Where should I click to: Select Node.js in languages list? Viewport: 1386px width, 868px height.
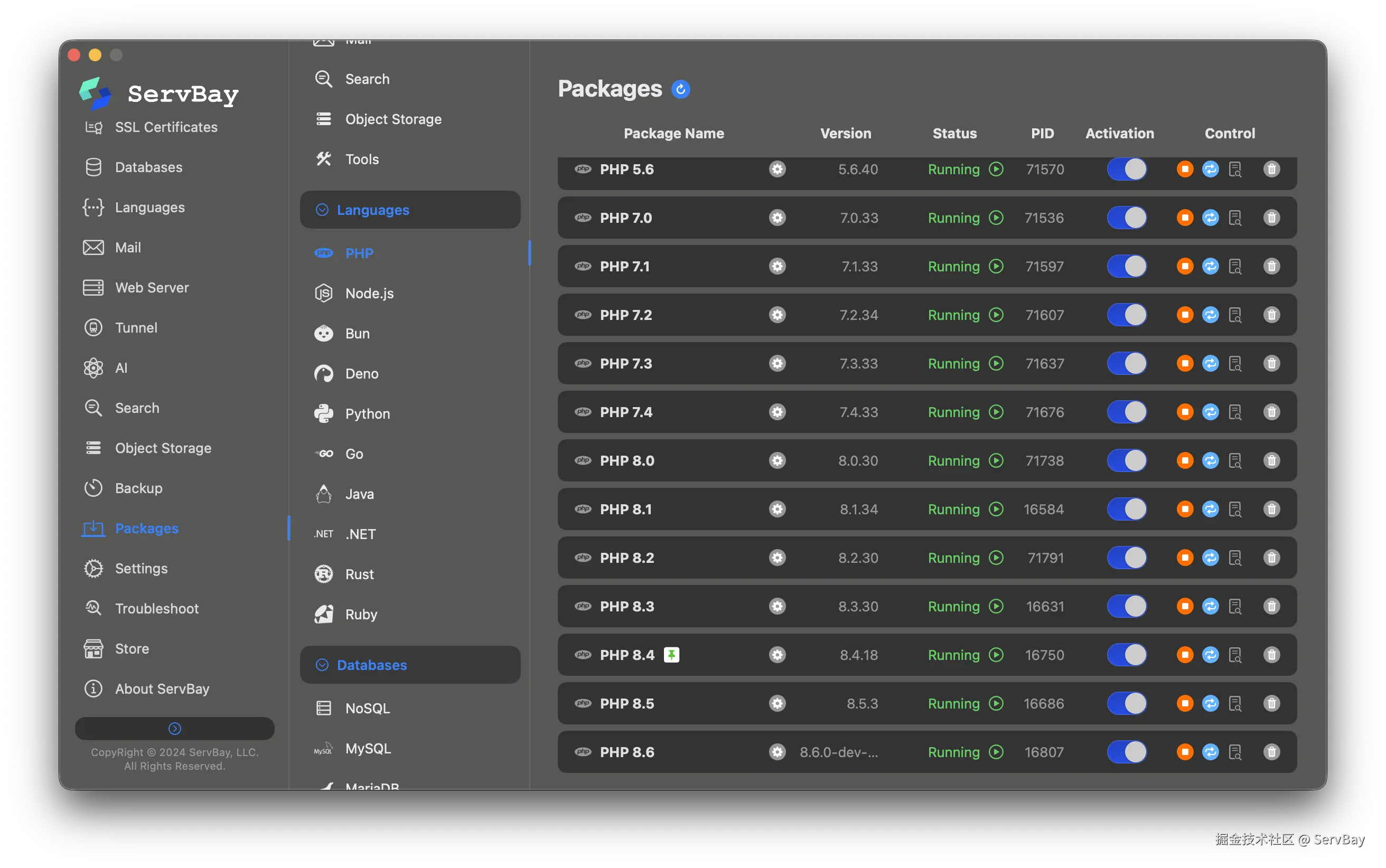369,294
